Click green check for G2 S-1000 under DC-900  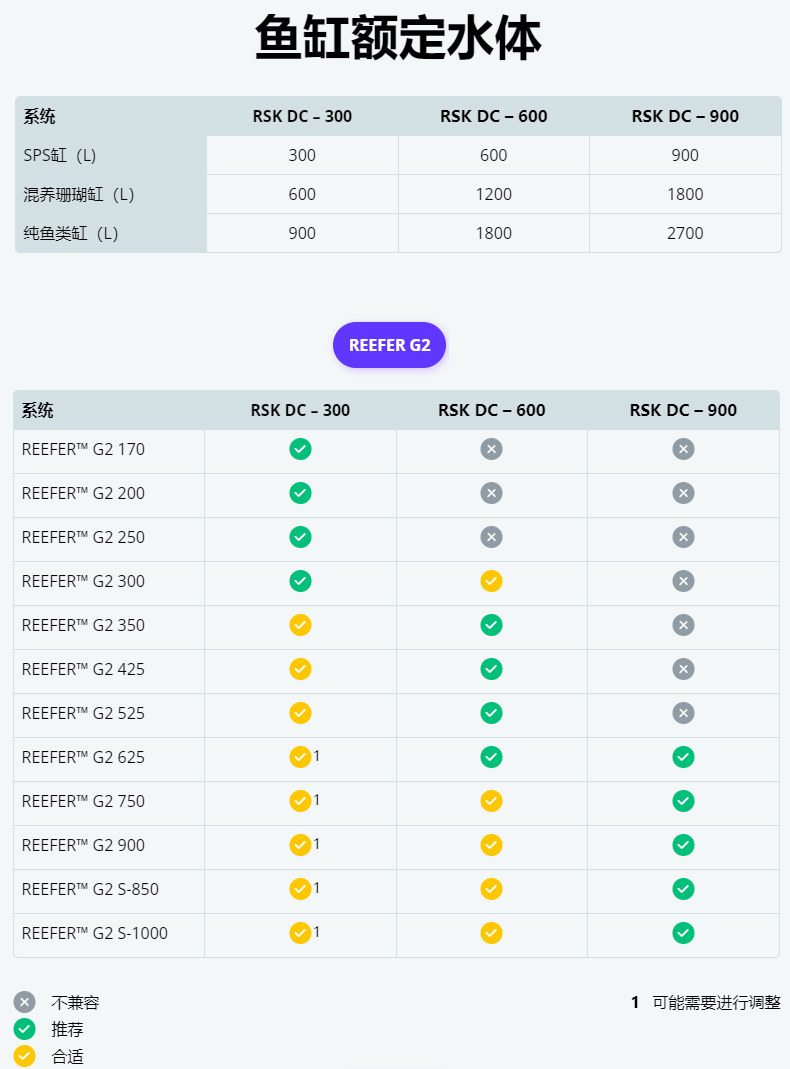[x=683, y=933]
